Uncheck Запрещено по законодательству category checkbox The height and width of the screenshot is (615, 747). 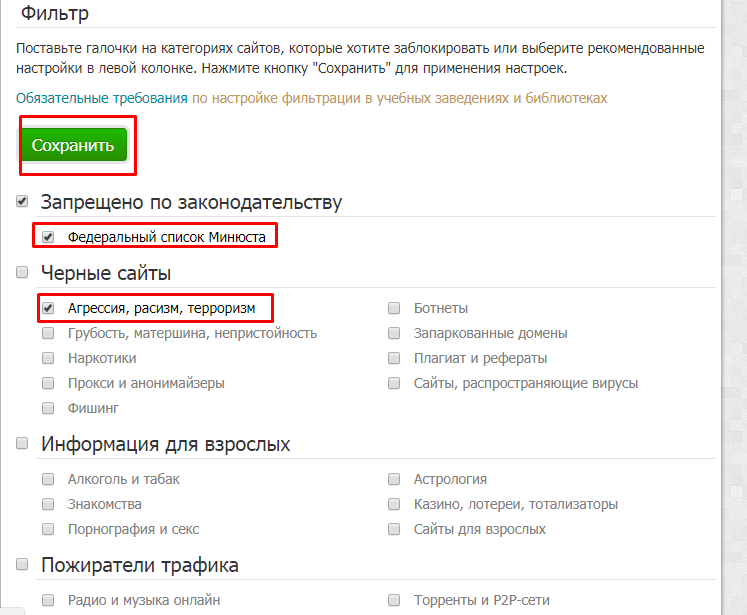pyautogui.click(x=22, y=201)
